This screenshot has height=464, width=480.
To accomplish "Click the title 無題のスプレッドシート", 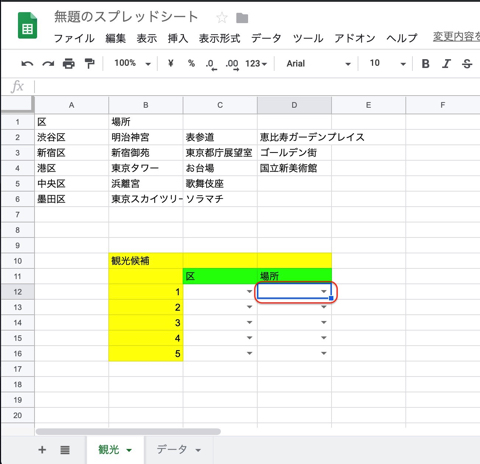I will [126, 17].
